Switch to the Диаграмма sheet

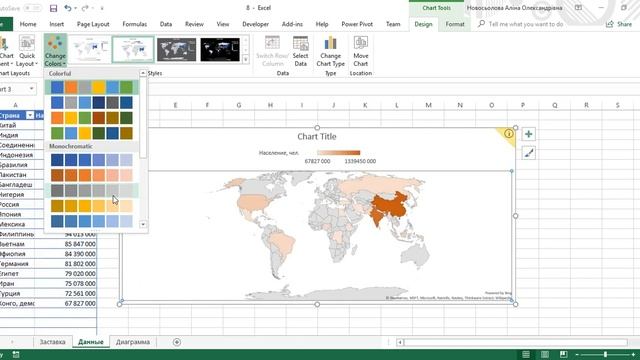(x=133, y=342)
